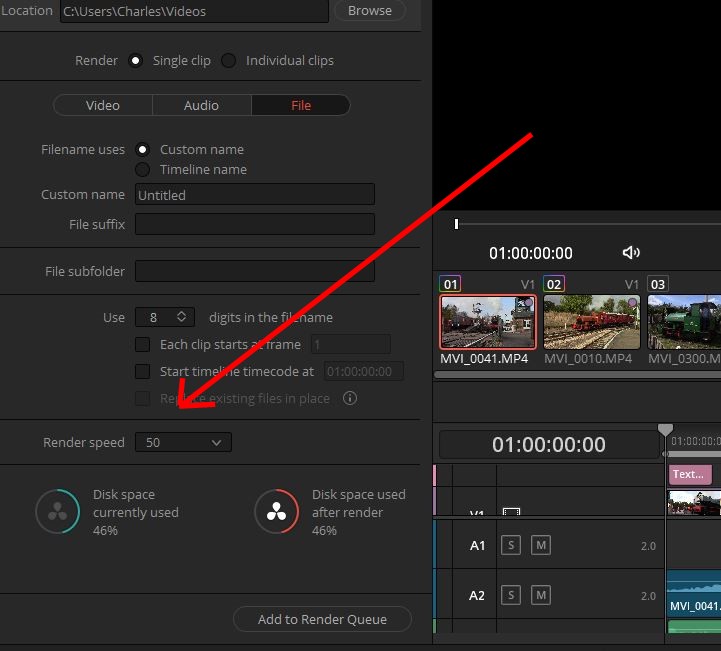Click the Custom name field containing Untitled
Screen dimensions: 721x651
(255, 194)
